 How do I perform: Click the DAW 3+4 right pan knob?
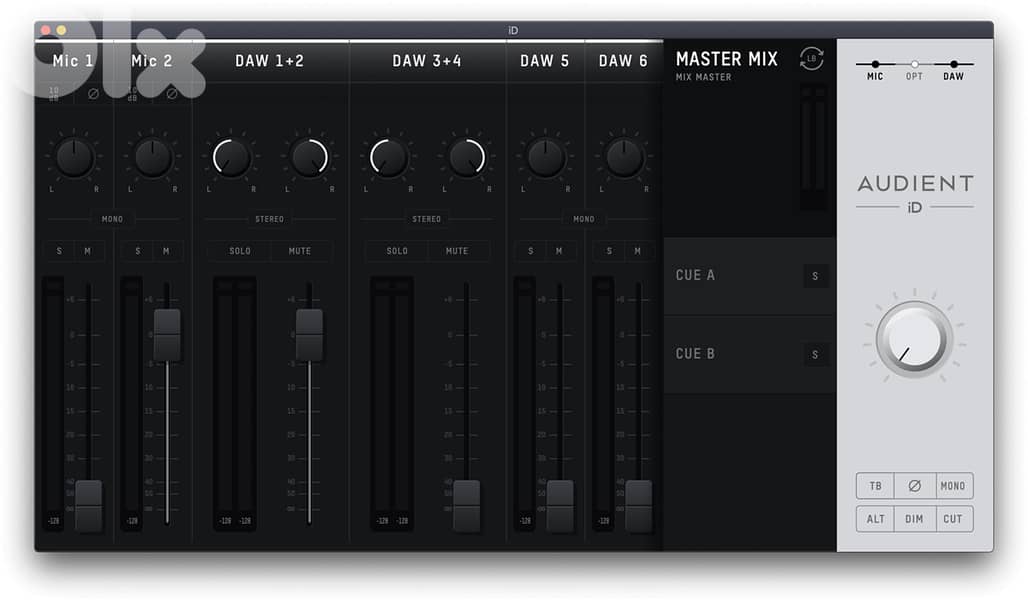coord(467,158)
